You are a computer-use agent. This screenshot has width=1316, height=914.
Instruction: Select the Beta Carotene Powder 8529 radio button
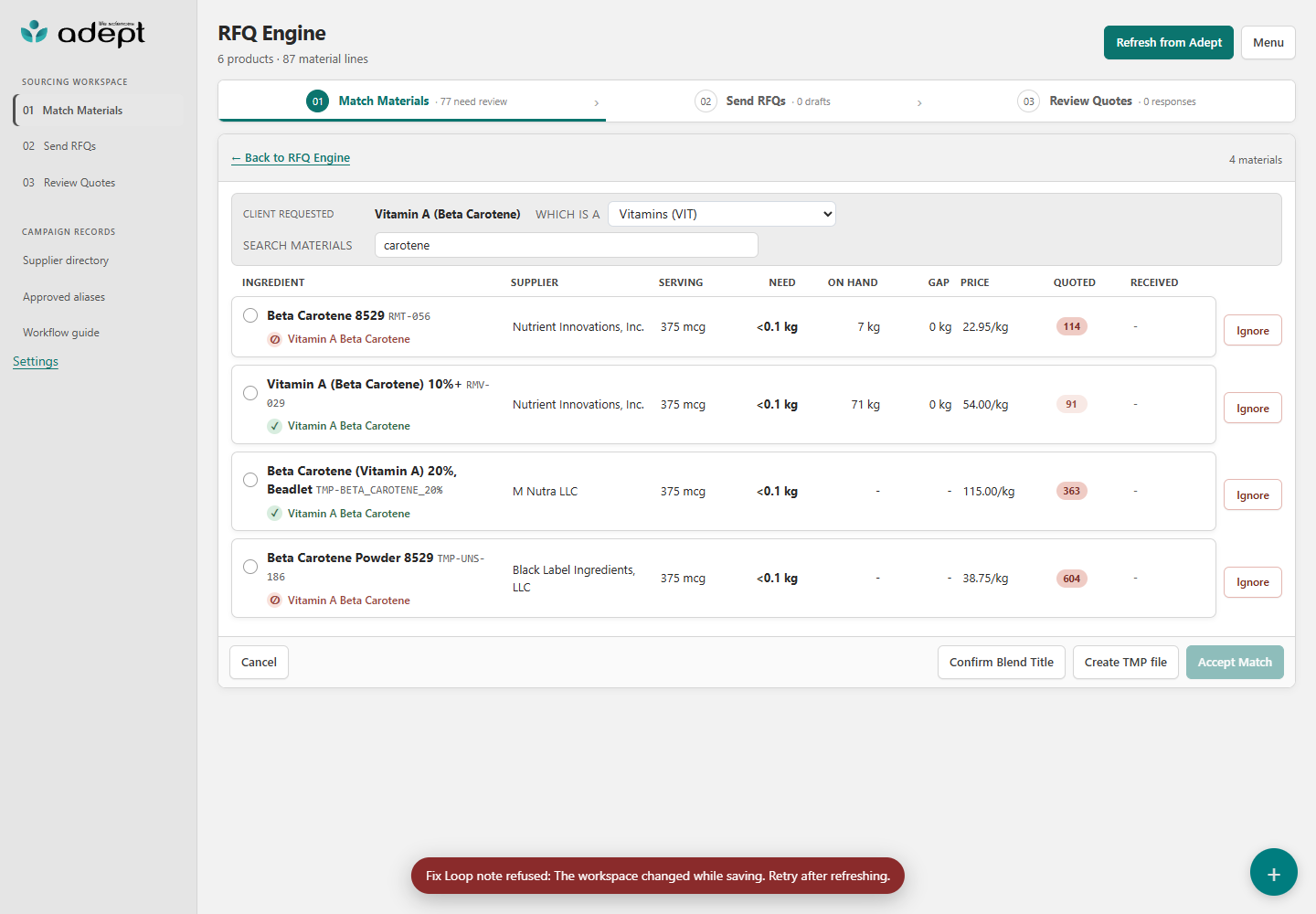point(250,567)
